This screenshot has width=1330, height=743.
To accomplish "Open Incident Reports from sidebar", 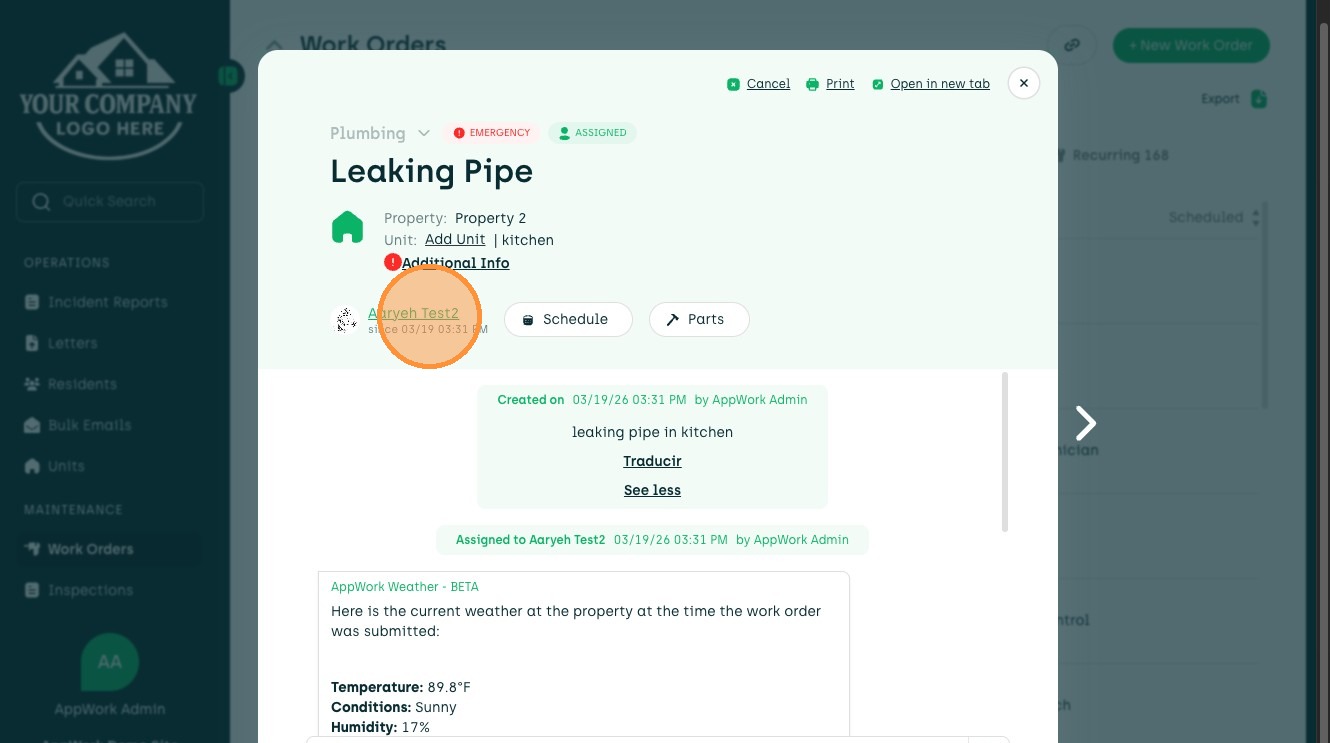I will [107, 302].
